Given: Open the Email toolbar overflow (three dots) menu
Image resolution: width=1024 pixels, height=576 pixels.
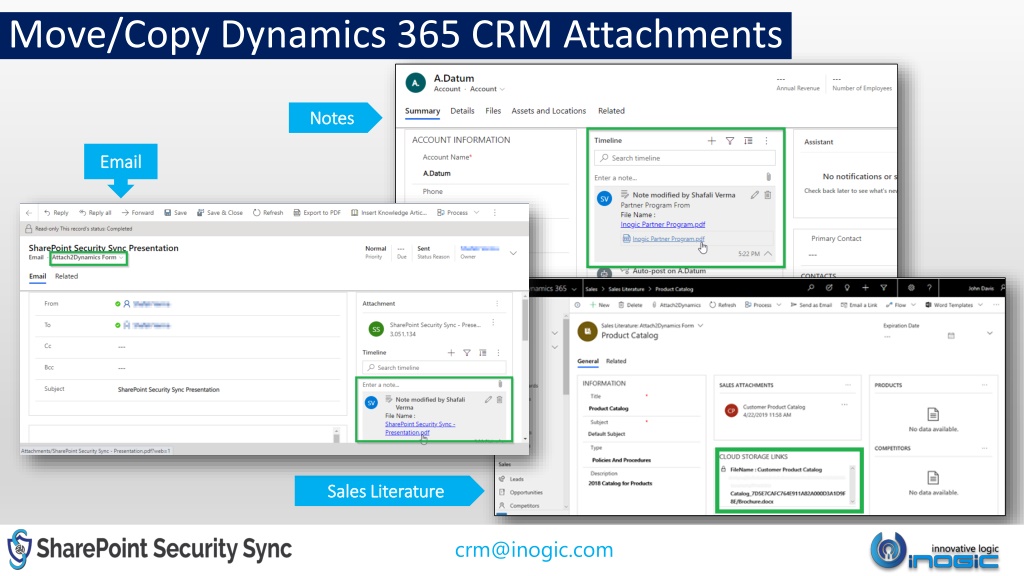Looking at the screenshot, I should pos(494,213).
